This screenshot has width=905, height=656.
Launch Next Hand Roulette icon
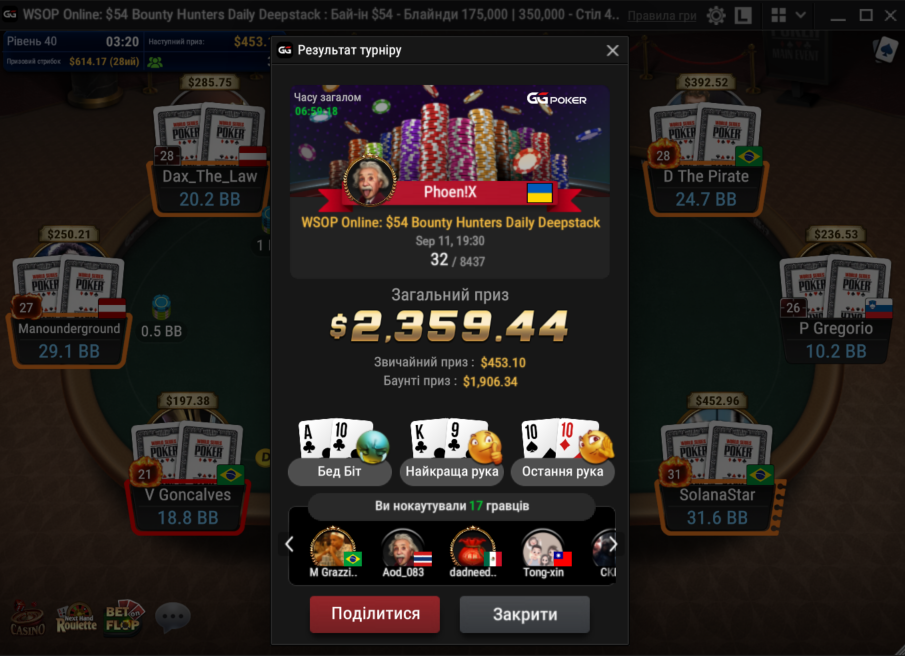[x=76, y=617]
